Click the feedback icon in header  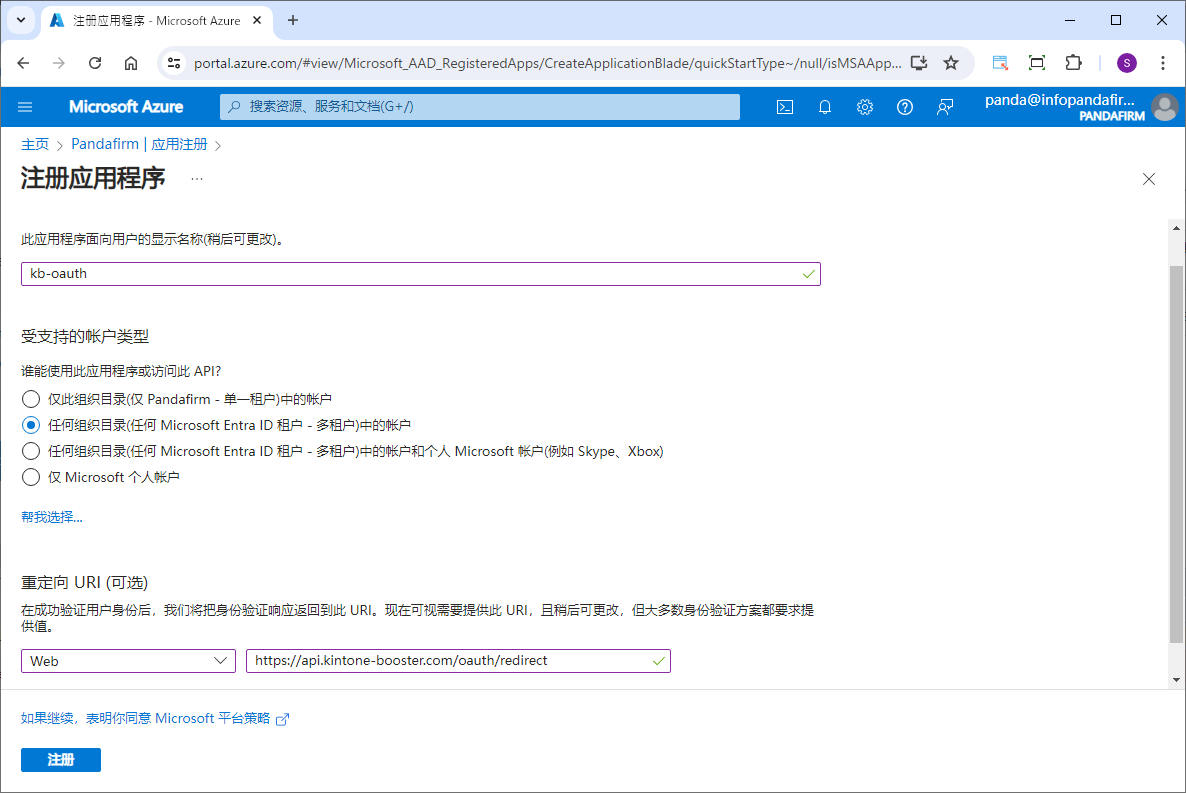coord(945,107)
